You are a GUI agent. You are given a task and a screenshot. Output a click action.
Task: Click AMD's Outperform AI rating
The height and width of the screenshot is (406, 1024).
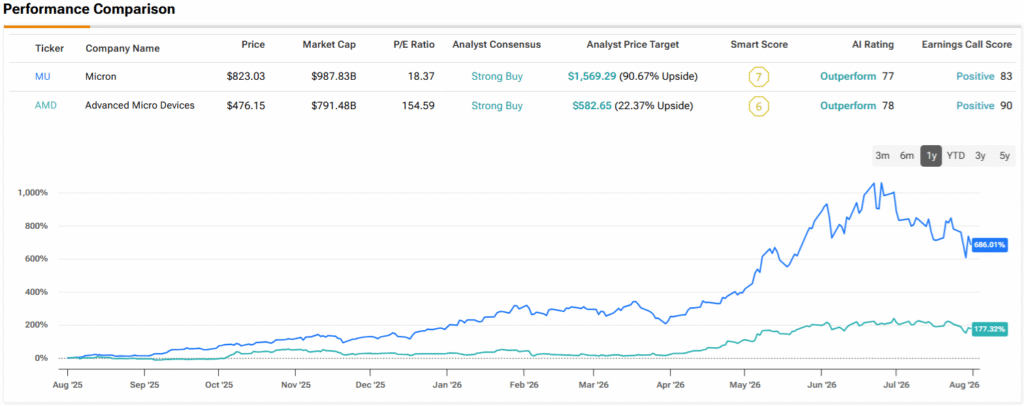(848, 105)
